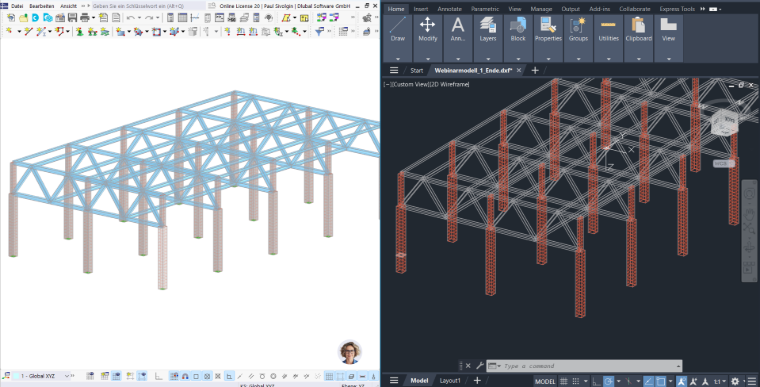Open dropdown beside opening rectangle tool
Viewport: 760px width, 387px height.
pos(165,32)
